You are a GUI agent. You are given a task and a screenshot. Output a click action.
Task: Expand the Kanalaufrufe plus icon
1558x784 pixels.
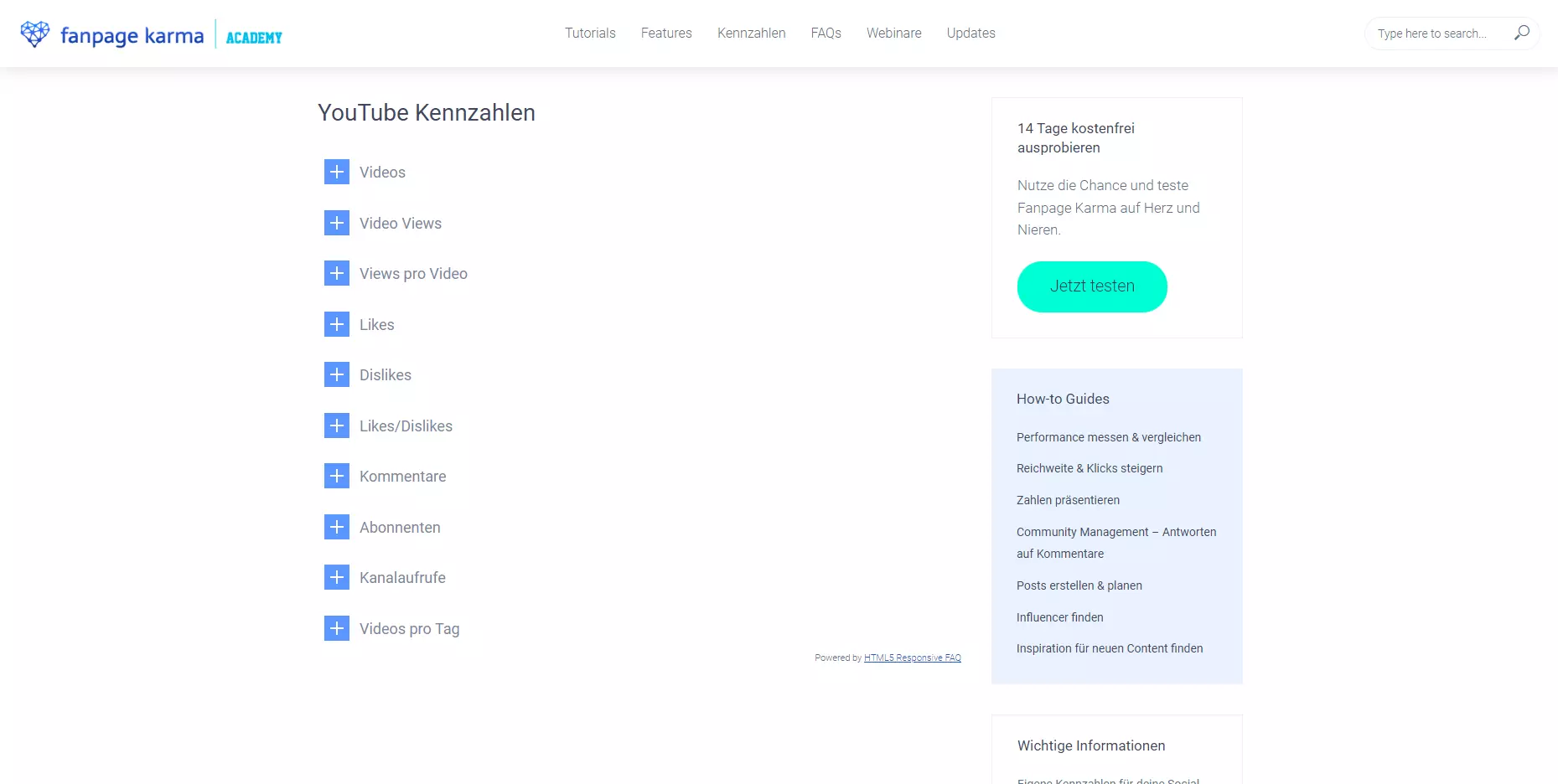[337, 577]
